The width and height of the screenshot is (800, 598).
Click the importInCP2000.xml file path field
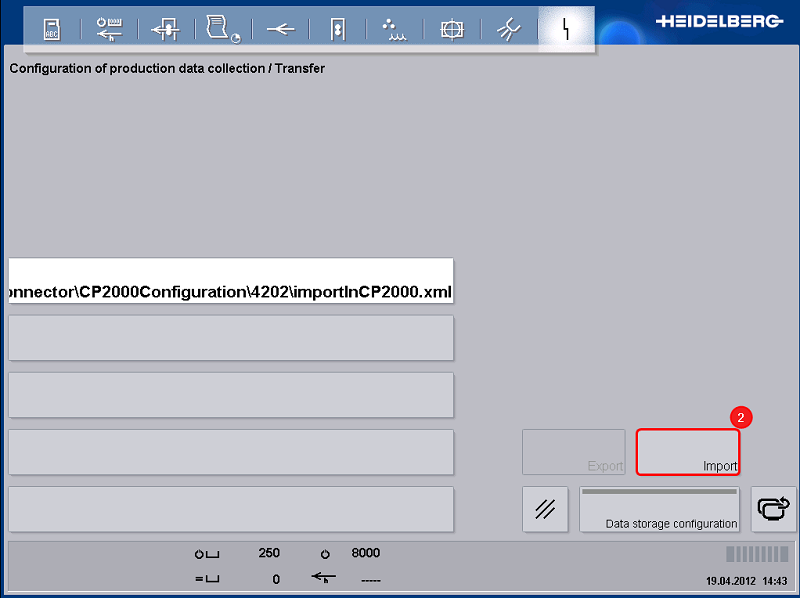click(x=231, y=281)
